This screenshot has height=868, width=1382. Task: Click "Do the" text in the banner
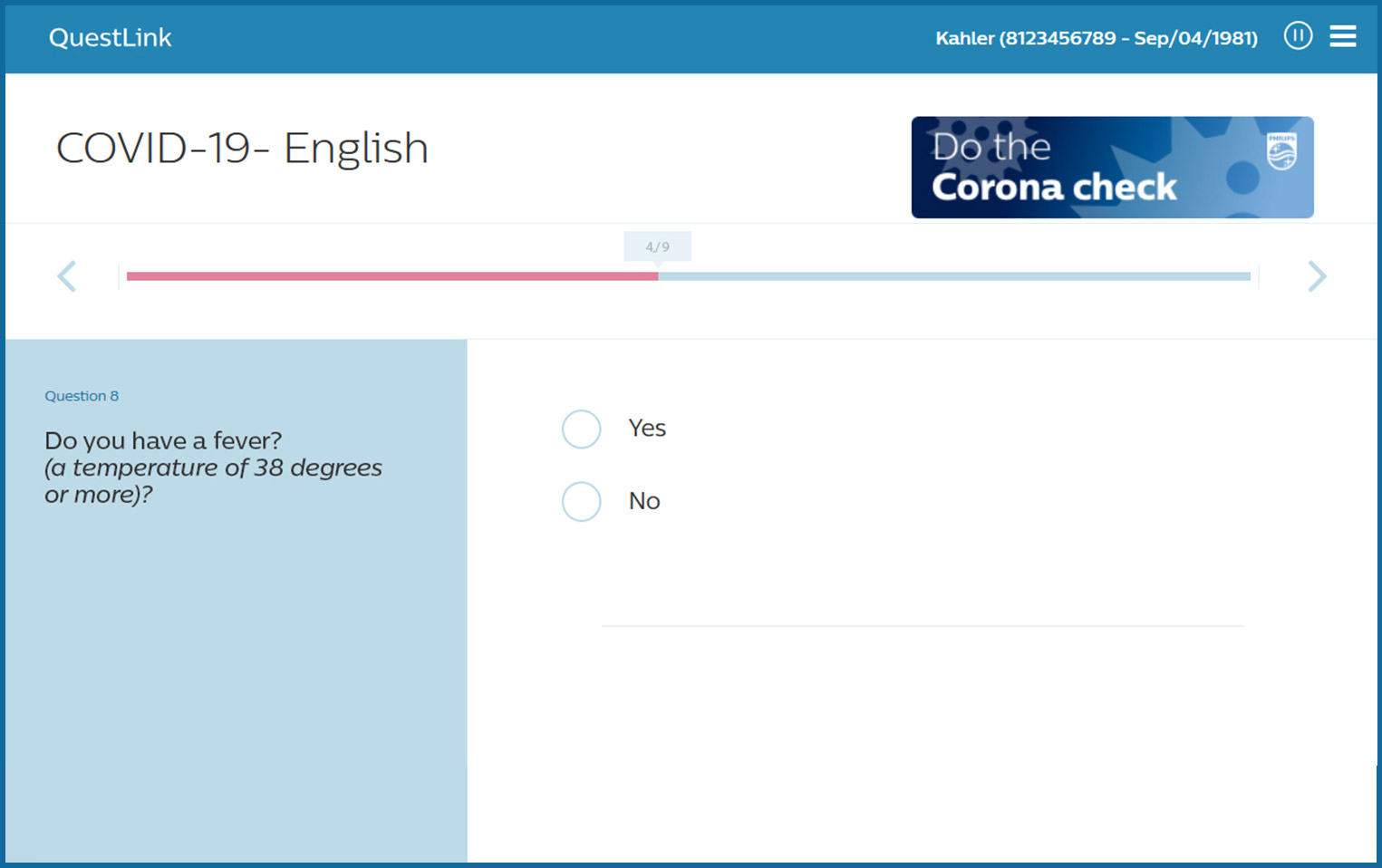pyautogui.click(x=991, y=147)
